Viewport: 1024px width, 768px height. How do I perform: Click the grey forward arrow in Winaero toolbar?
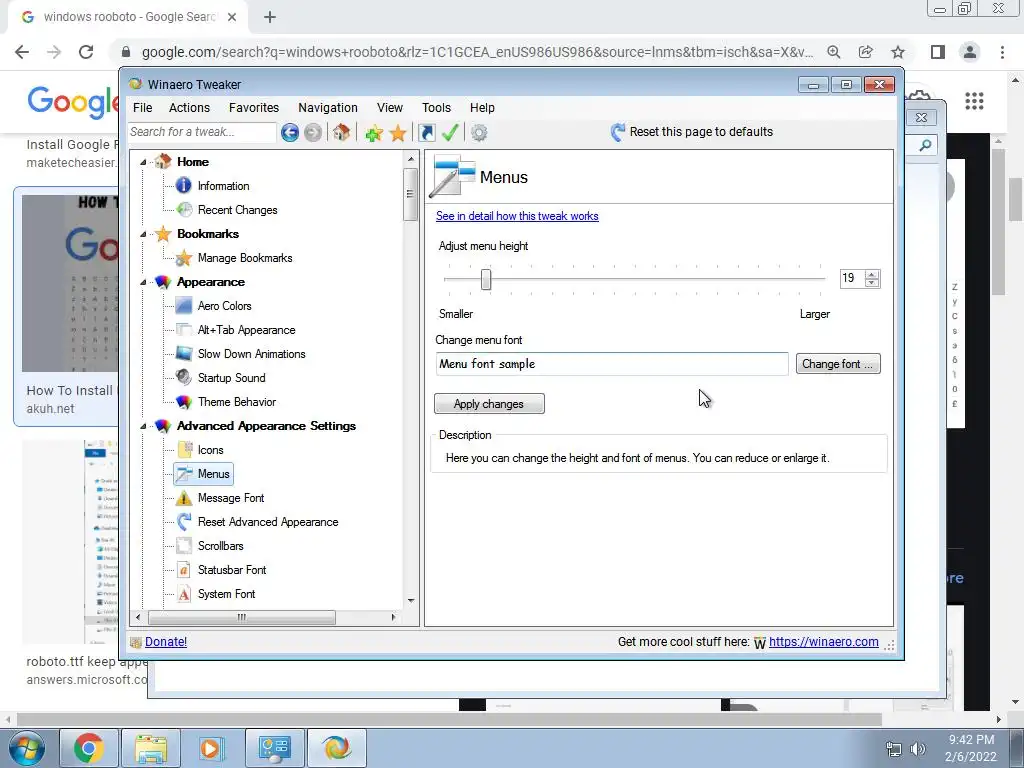313,133
